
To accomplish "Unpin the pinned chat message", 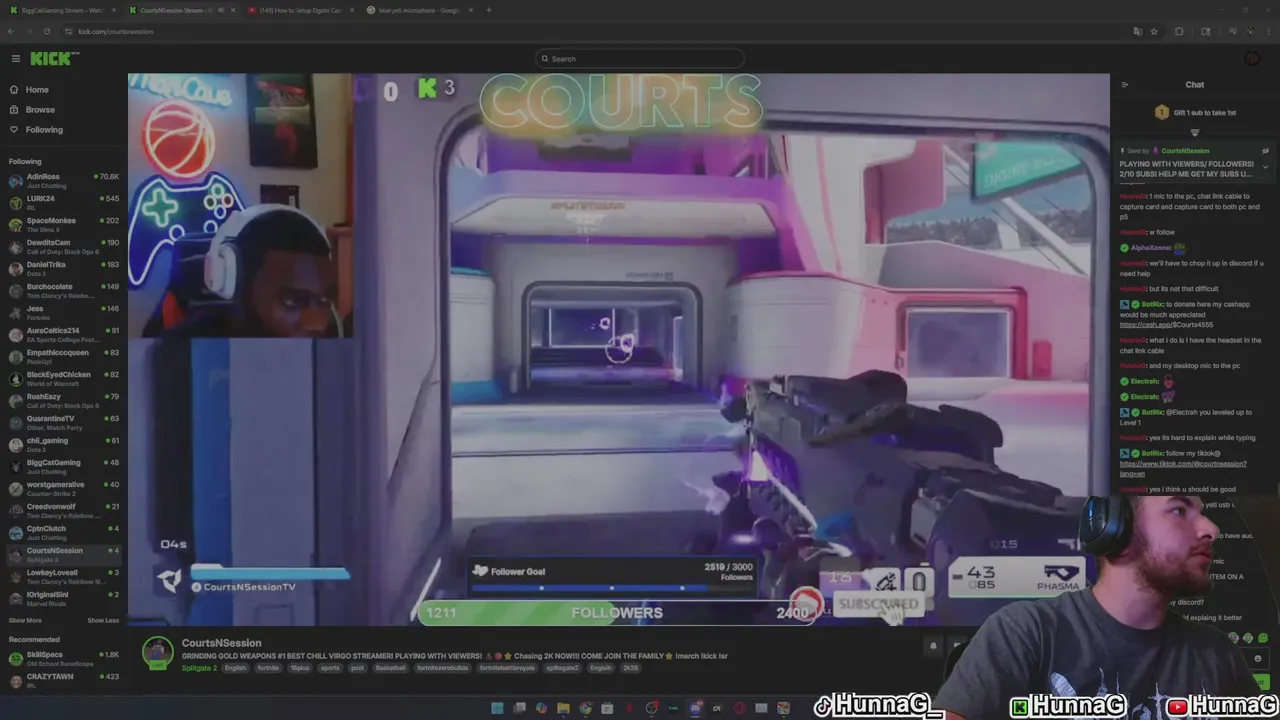I will (1265, 151).
